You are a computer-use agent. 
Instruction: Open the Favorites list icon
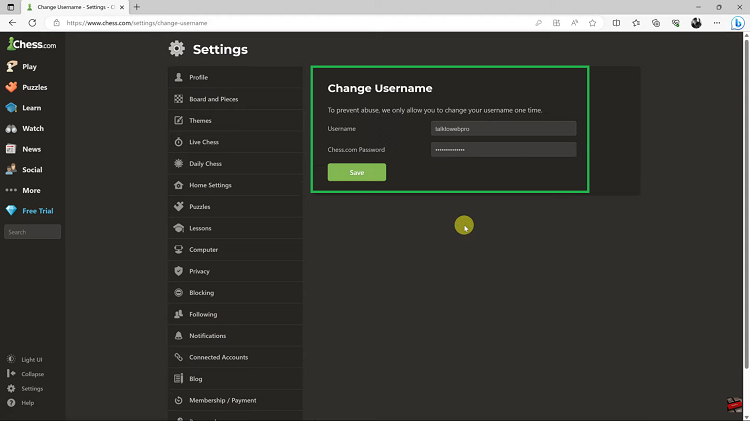[x=636, y=23]
